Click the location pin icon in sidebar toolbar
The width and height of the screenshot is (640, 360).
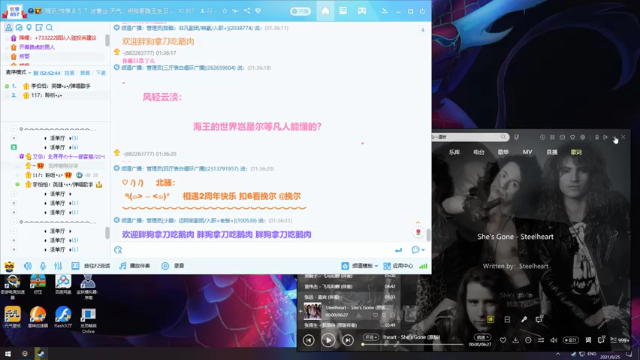(x=29, y=27)
